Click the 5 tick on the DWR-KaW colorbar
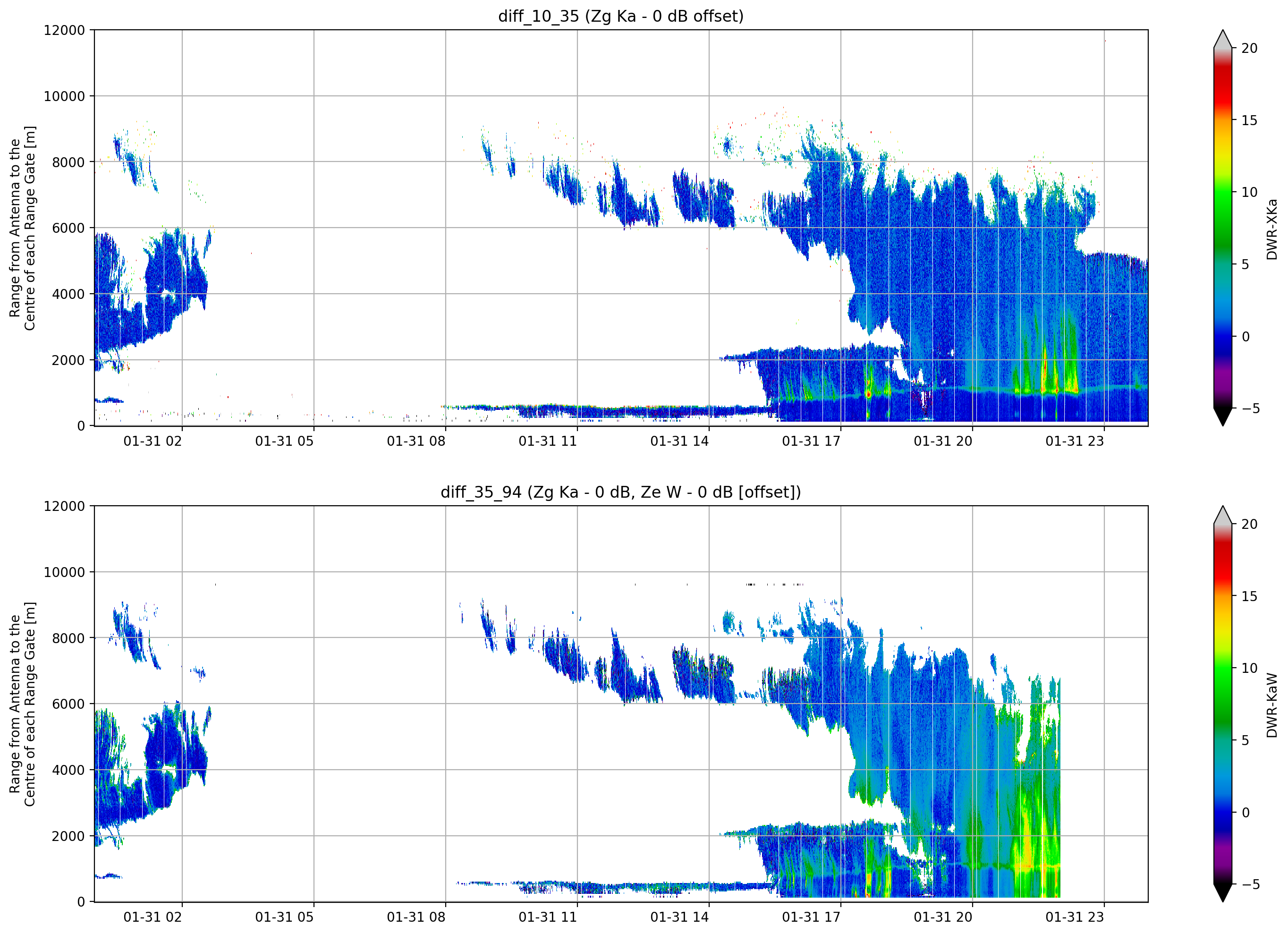The width and height of the screenshot is (1288, 934). point(1246,740)
